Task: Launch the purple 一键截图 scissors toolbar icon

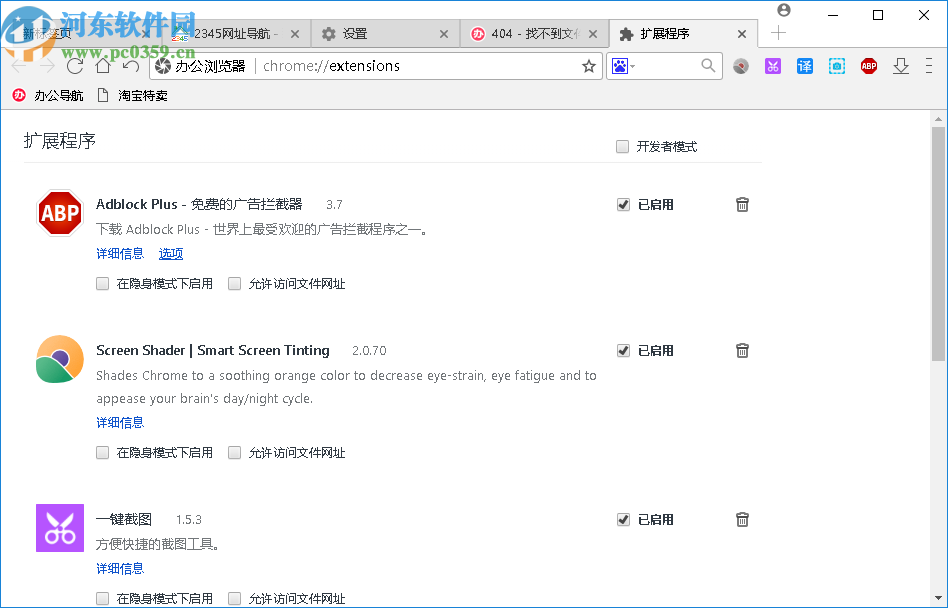Action: click(x=772, y=65)
